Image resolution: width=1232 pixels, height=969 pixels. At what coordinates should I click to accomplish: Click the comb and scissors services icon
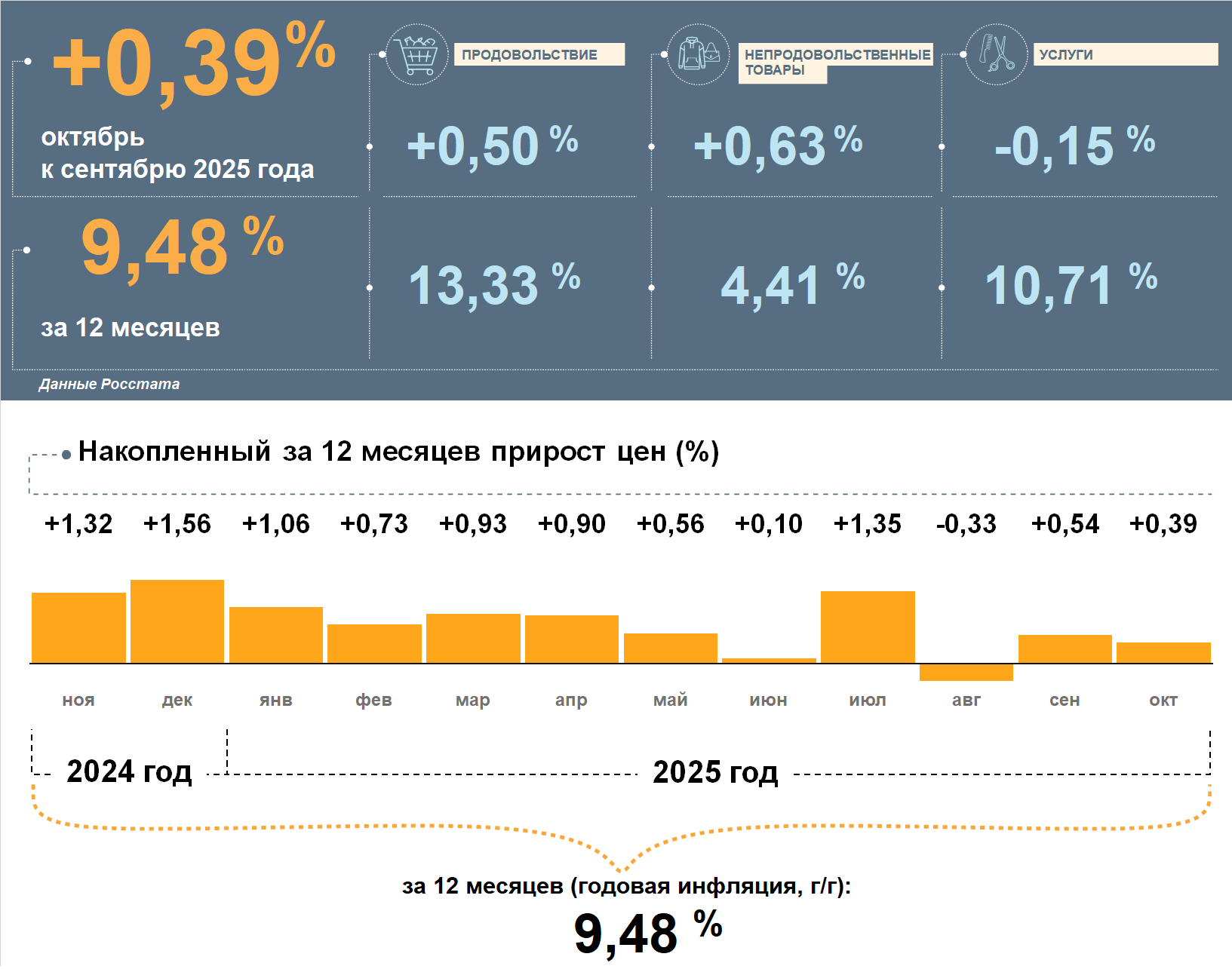point(996,54)
